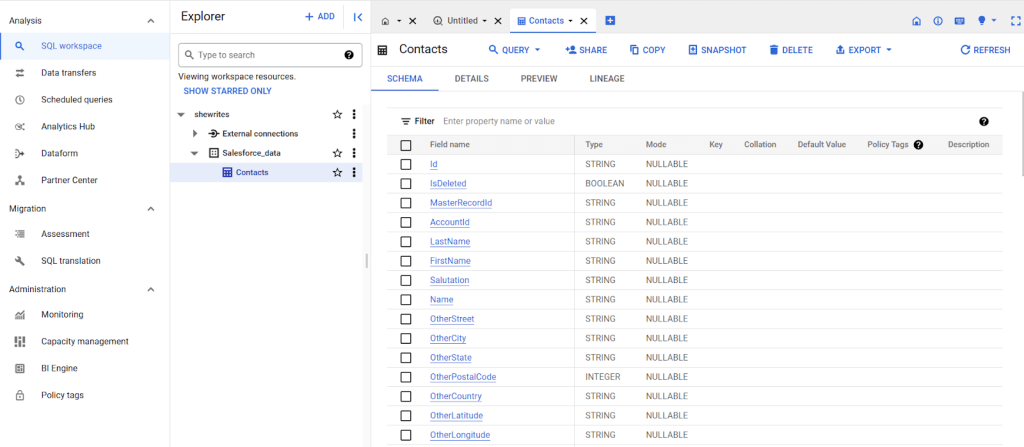This screenshot has height=447, width=1024.
Task: Star the Contacts table
Action: [x=338, y=173]
